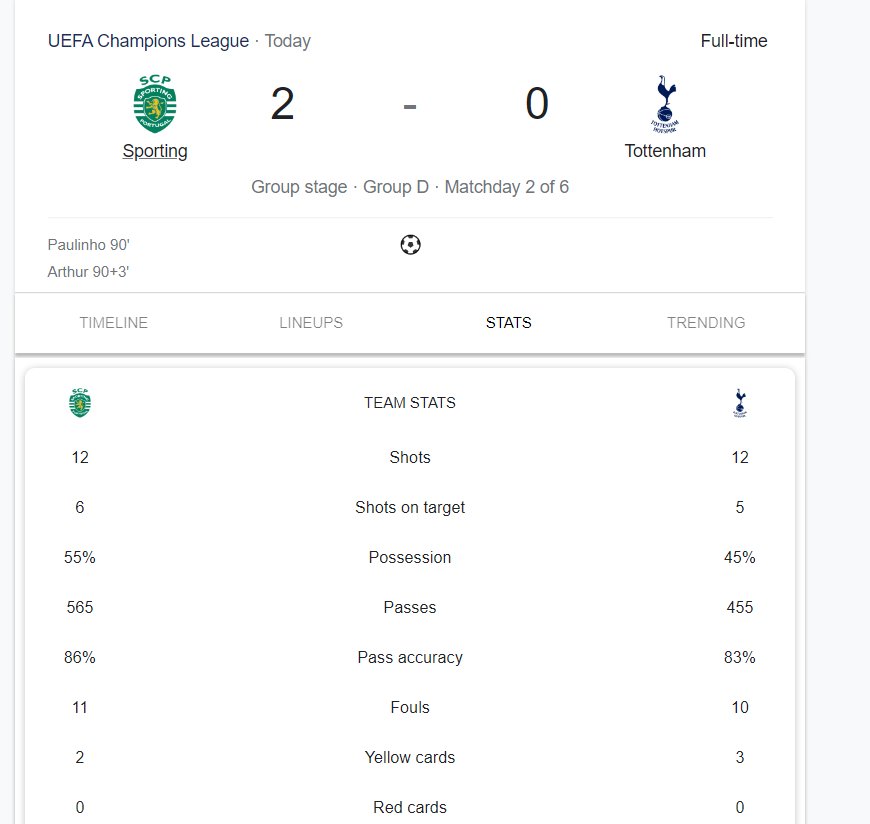Select the Stats tab
The width and height of the screenshot is (870, 824).
(x=509, y=322)
